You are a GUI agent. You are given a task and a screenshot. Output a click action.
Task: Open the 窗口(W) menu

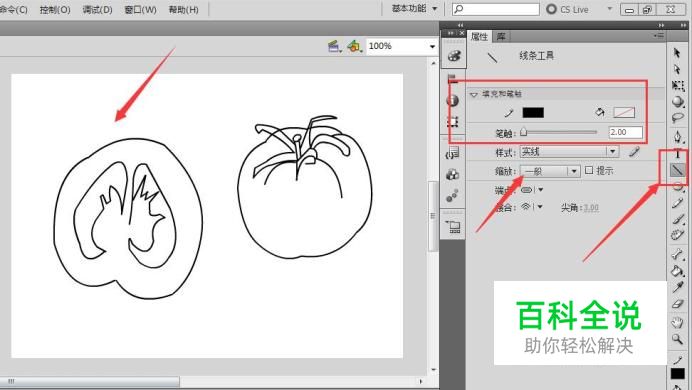(x=140, y=9)
